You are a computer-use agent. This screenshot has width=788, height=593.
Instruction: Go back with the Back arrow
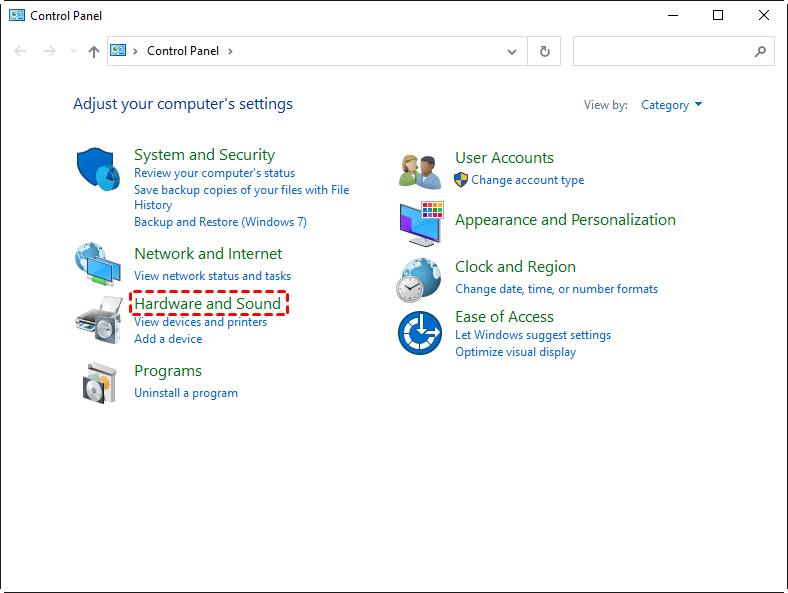(x=20, y=51)
